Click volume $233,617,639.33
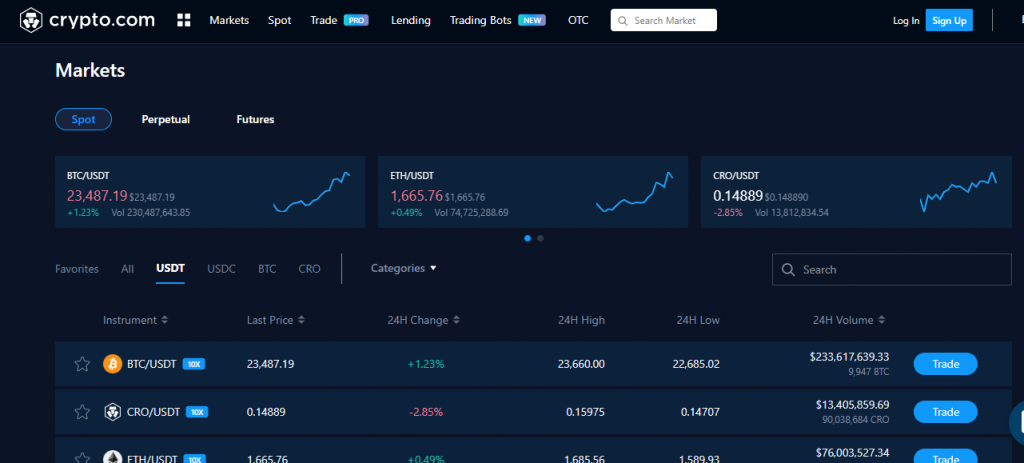The height and width of the screenshot is (463, 1024). click(x=849, y=357)
